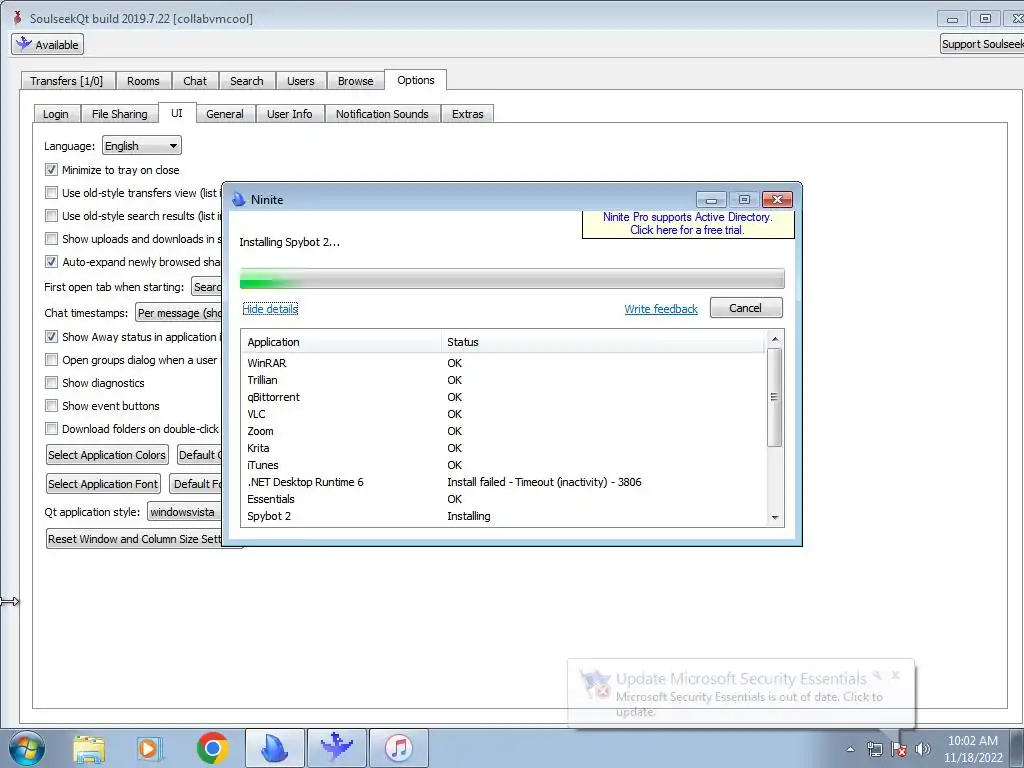The image size is (1024, 768).
Task: Close the Ninite window
Action: (x=777, y=199)
